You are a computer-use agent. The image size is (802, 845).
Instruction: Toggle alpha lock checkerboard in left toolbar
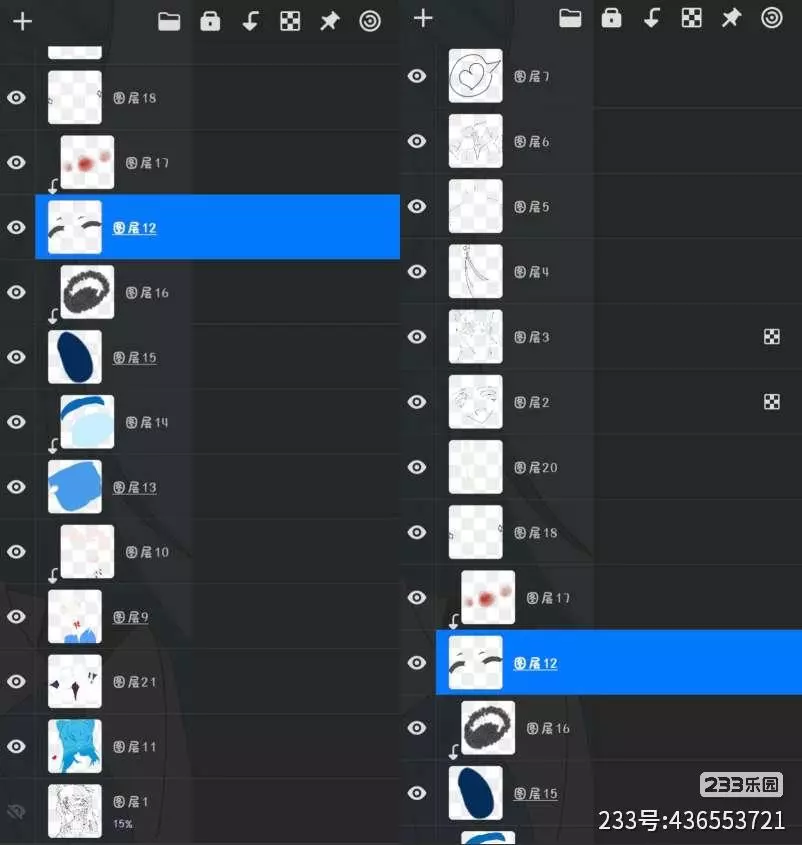click(x=291, y=22)
